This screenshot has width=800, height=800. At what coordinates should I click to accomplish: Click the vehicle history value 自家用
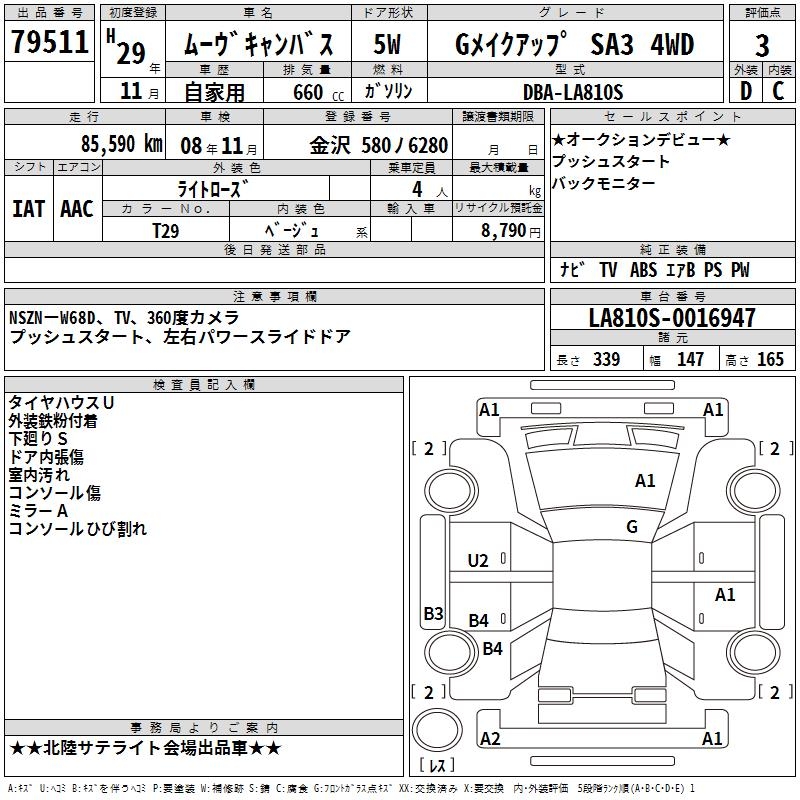[x=214, y=92]
